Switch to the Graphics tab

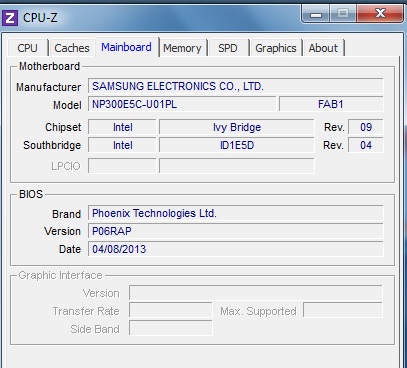[276, 48]
